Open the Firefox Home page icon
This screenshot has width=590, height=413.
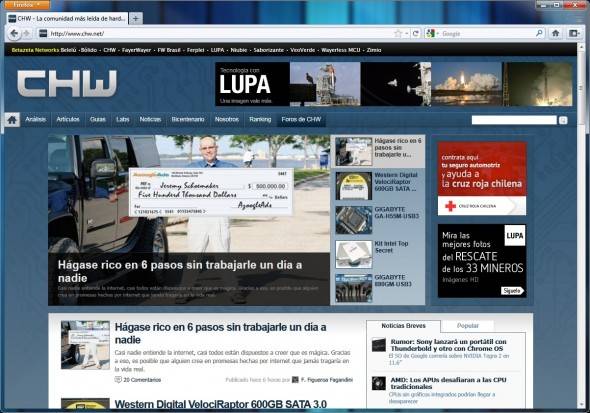(x=555, y=33)
